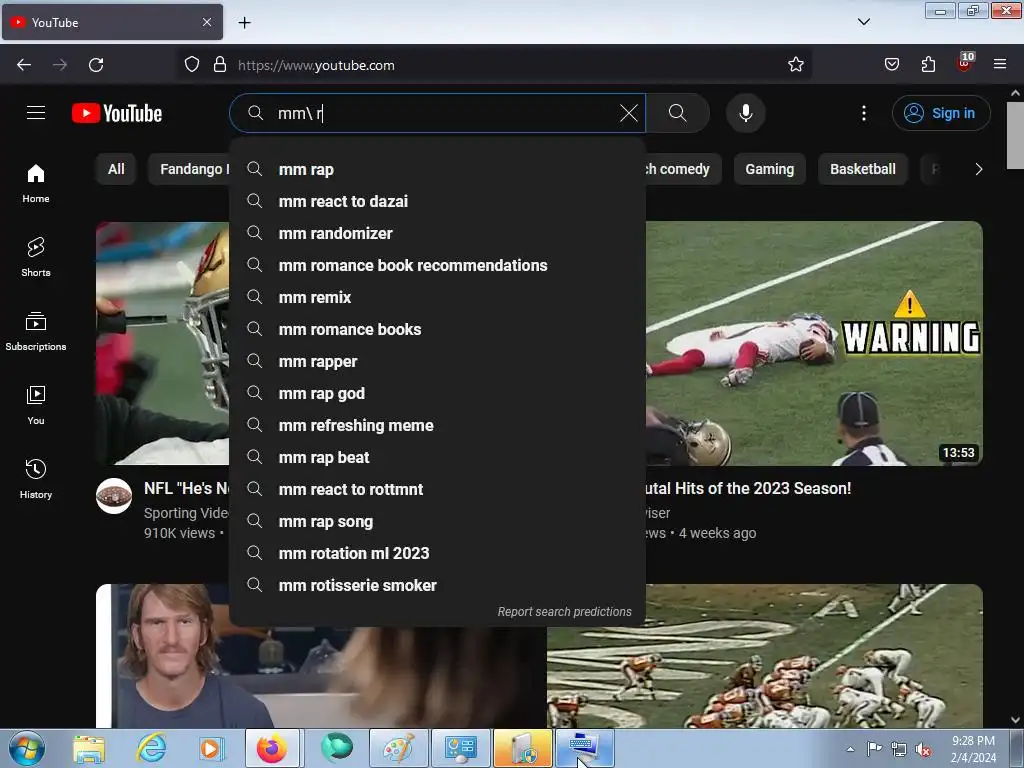This screenshot has width=1024, height=768.
Task: Click the volume icon in system tray
Action: 923,749
